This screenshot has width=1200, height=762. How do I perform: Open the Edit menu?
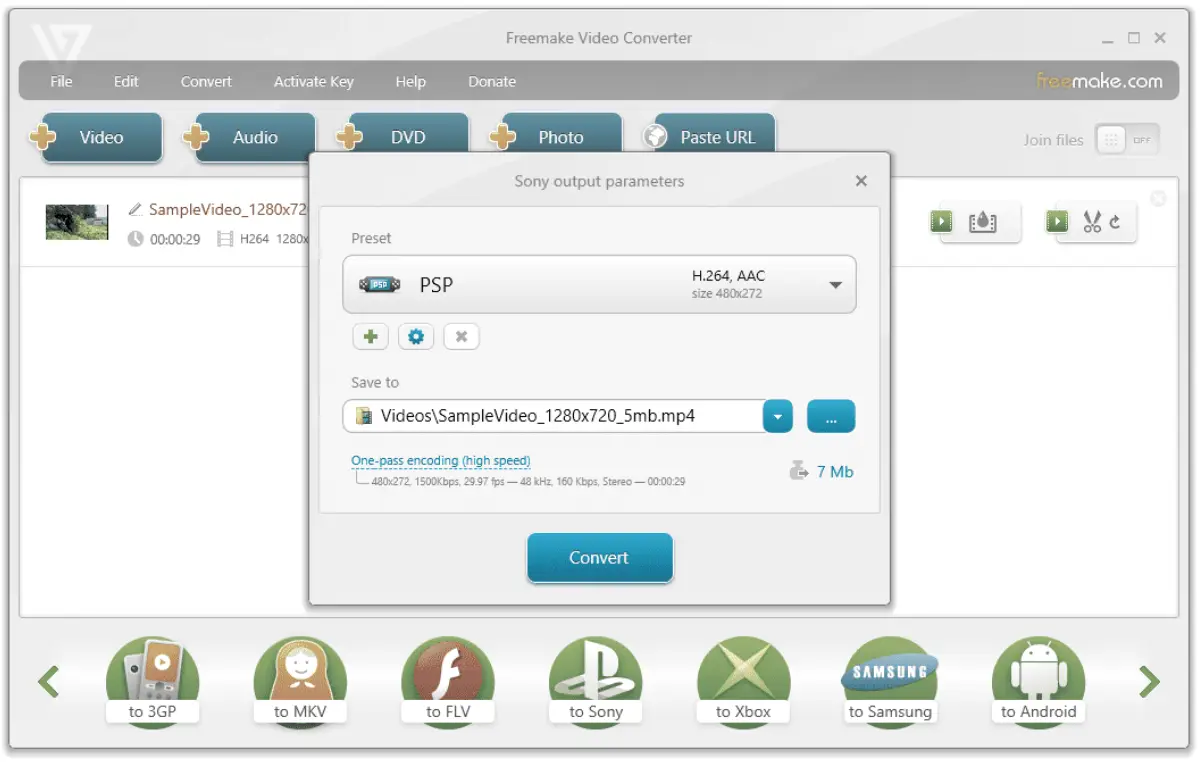(126, 82)
